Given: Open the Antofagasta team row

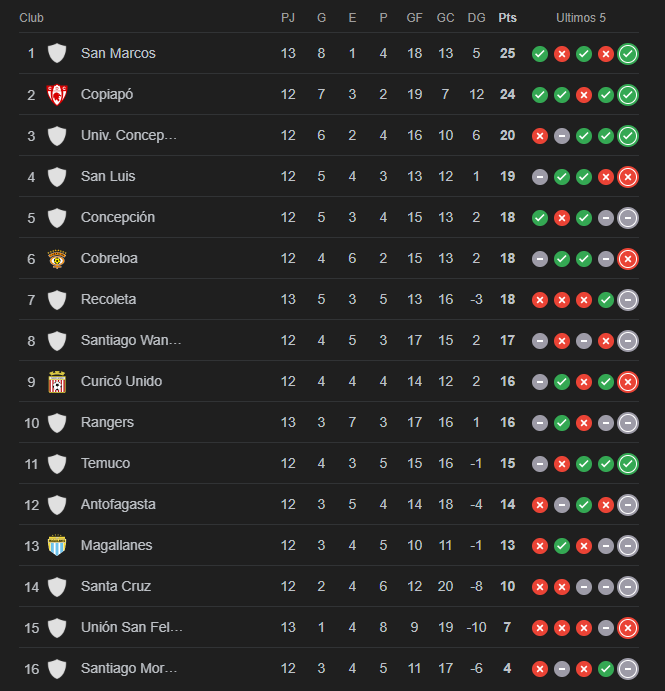Looking at the screenshot, I should coord(329,504).
